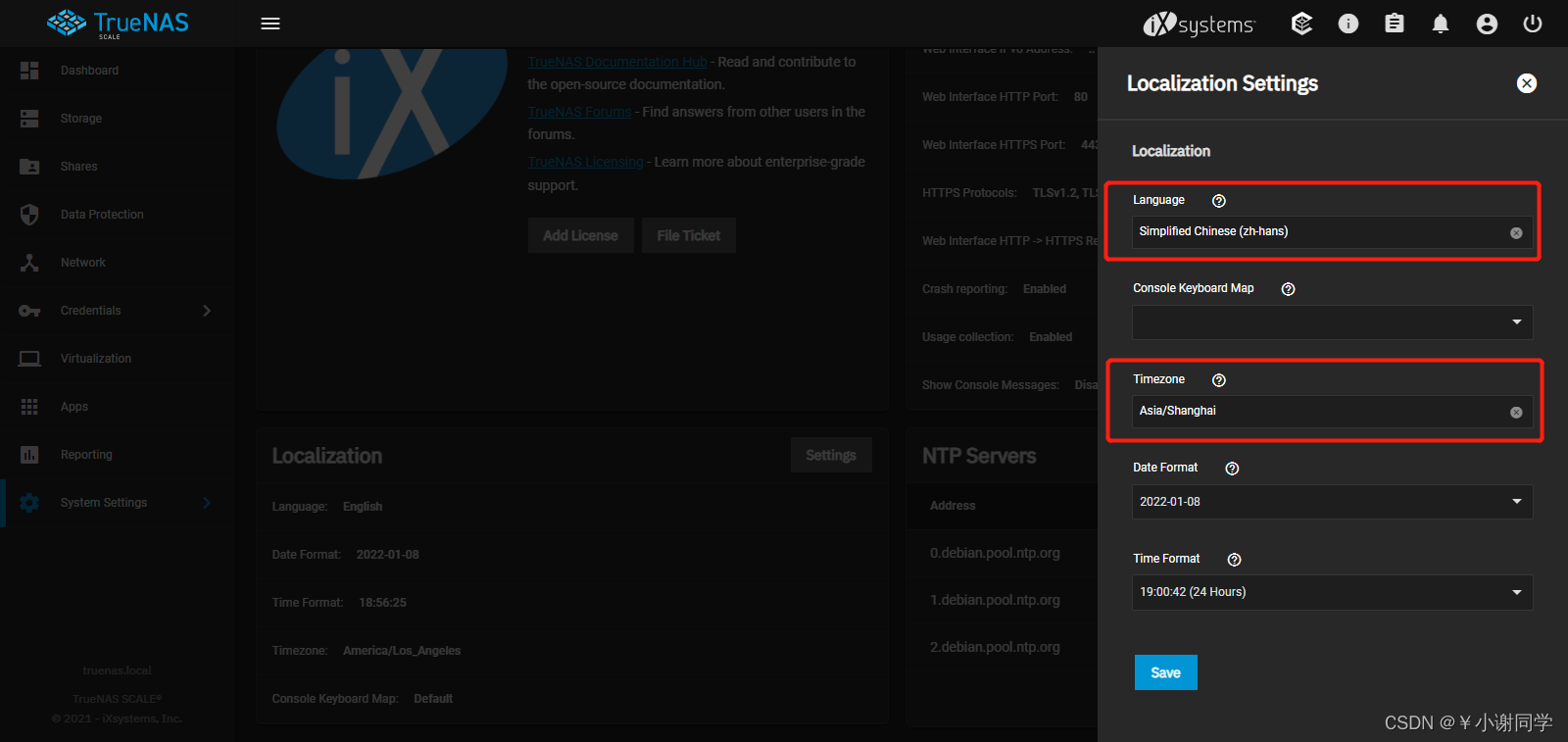
Task: Open the user account settings icon
Action: [x=1487, y=24]
